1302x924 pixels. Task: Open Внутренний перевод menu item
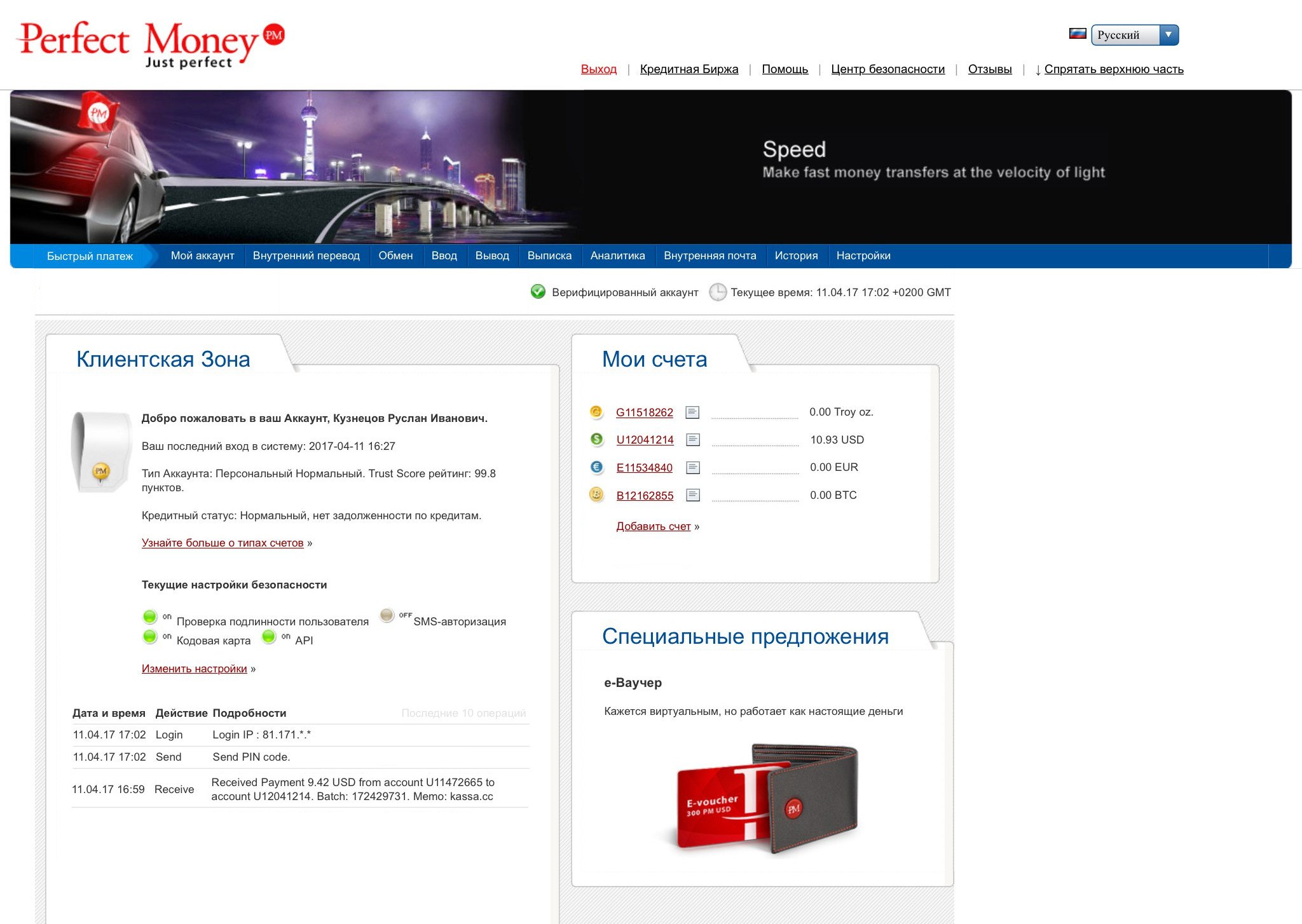306,255
